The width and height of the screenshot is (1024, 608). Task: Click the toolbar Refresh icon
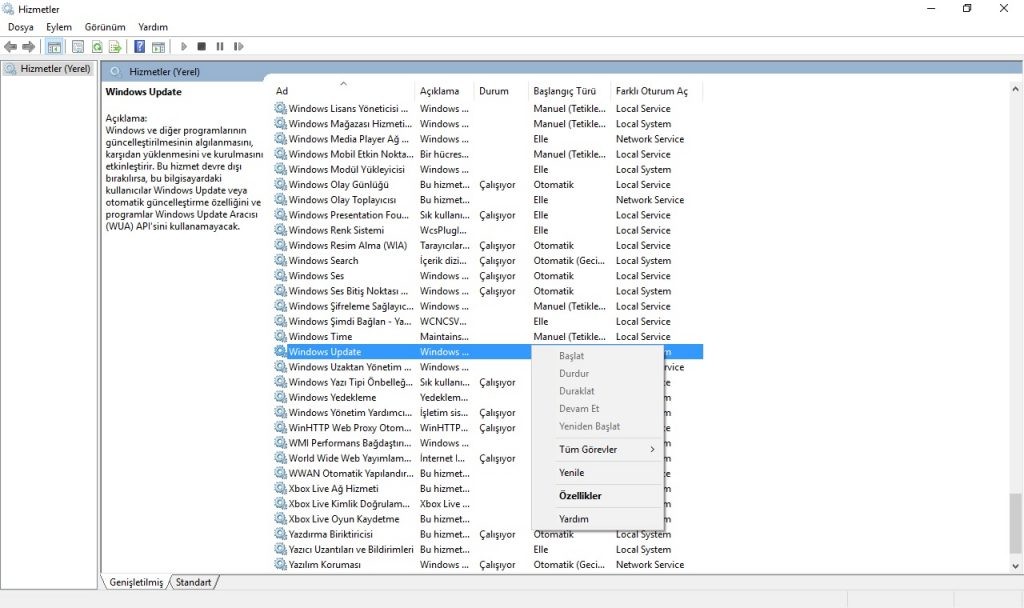point(97,46)
